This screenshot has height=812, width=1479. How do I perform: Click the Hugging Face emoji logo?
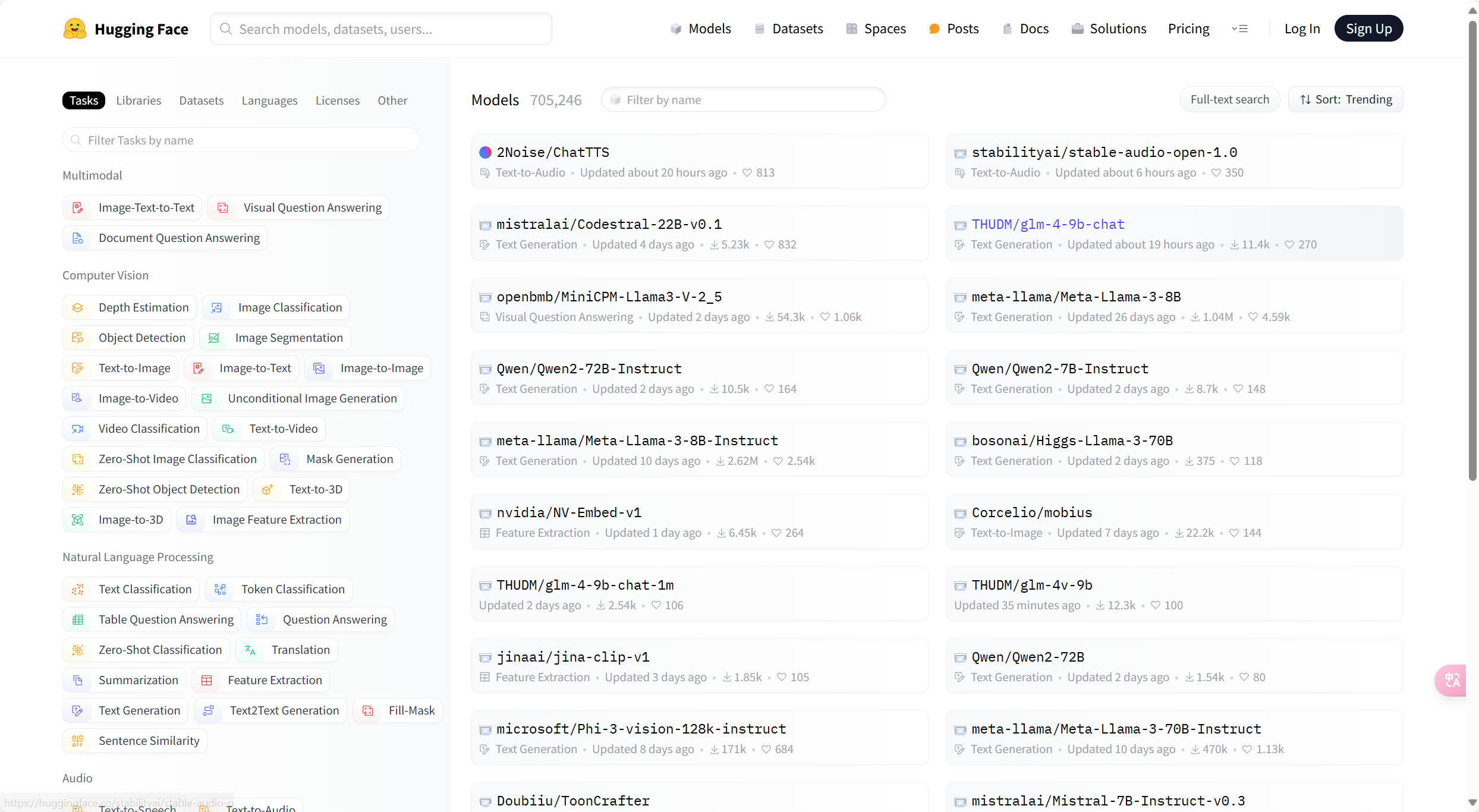[75, 29]
